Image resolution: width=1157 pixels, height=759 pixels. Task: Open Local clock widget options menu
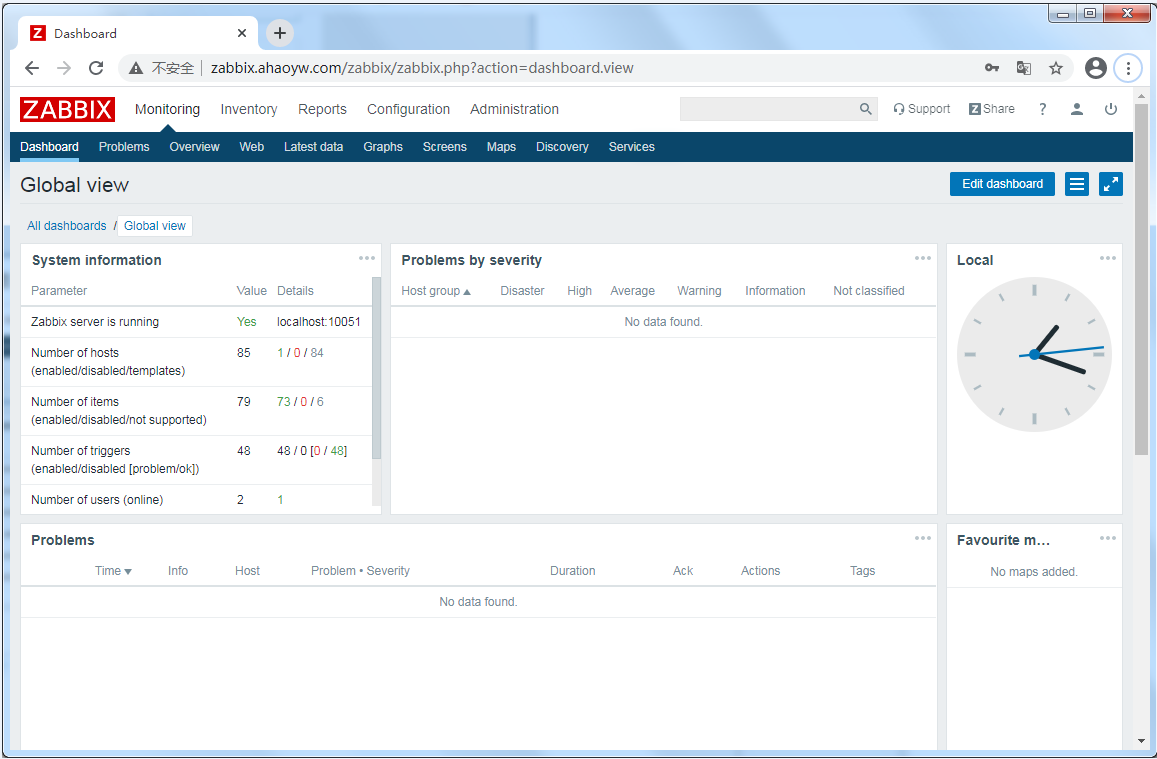1107,259
